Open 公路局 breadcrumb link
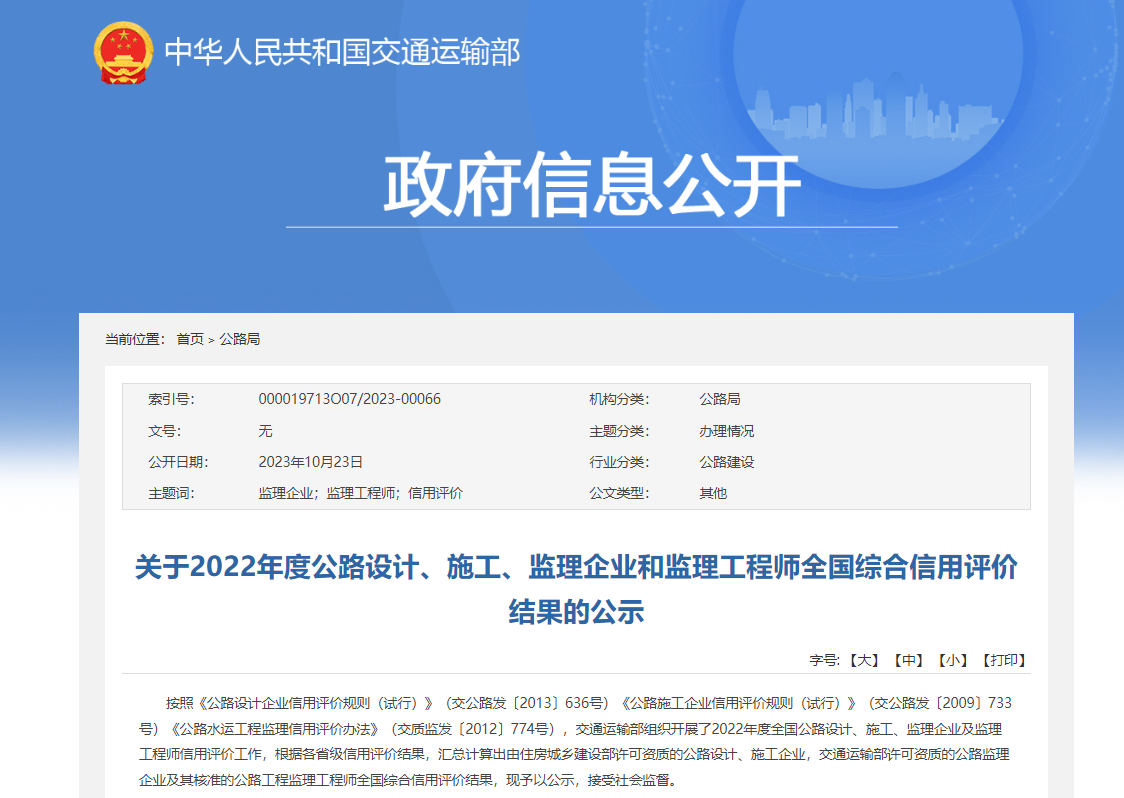1124x798 pixels. [x=239, y=339]
